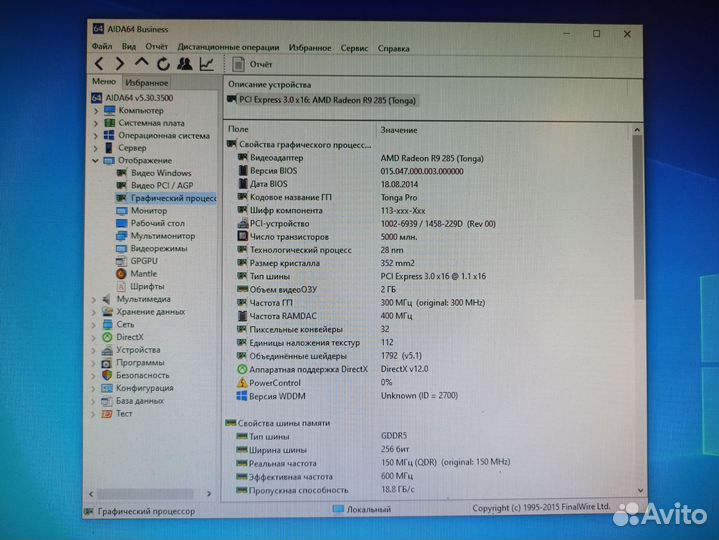Open the graph chart toolbar icon

click(206, 64)
